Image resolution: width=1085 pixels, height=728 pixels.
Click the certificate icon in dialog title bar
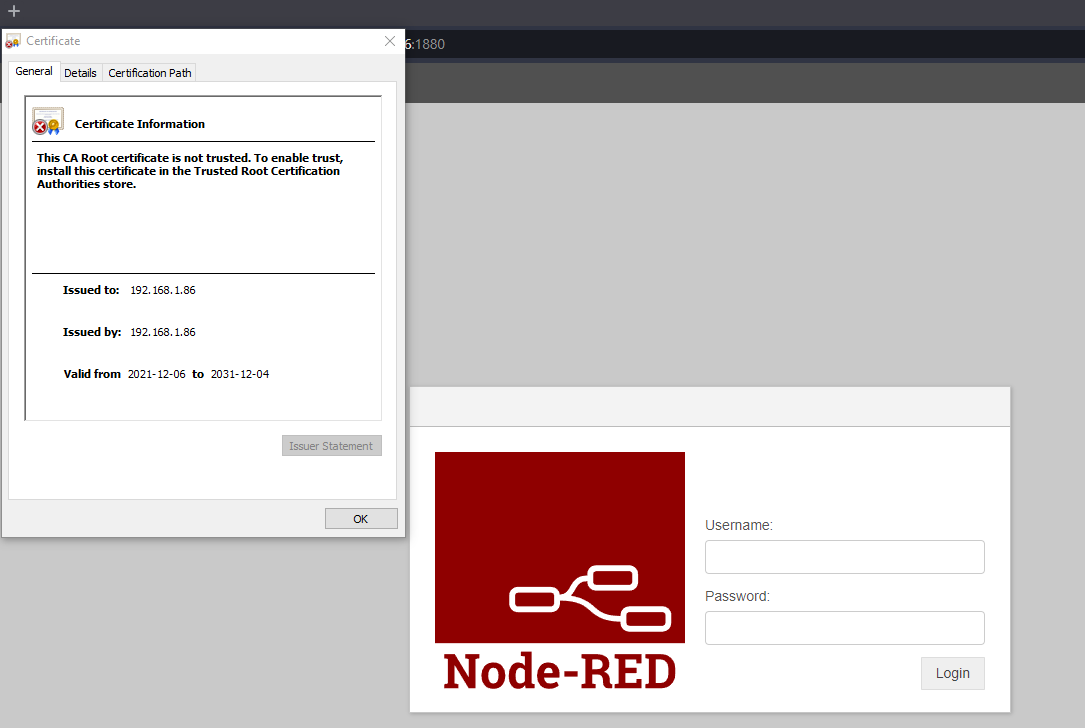pos(13,42)
